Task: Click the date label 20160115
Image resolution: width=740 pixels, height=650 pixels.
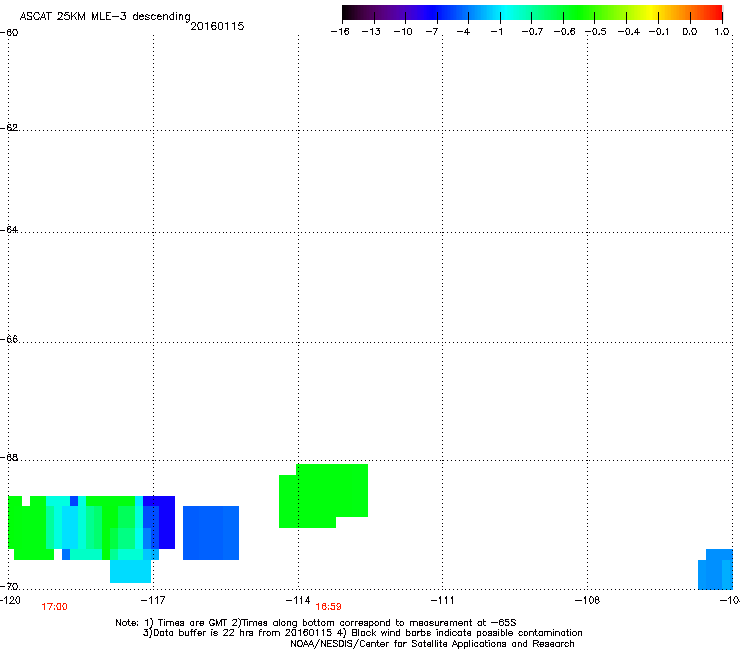Action: tap(217, 26)
